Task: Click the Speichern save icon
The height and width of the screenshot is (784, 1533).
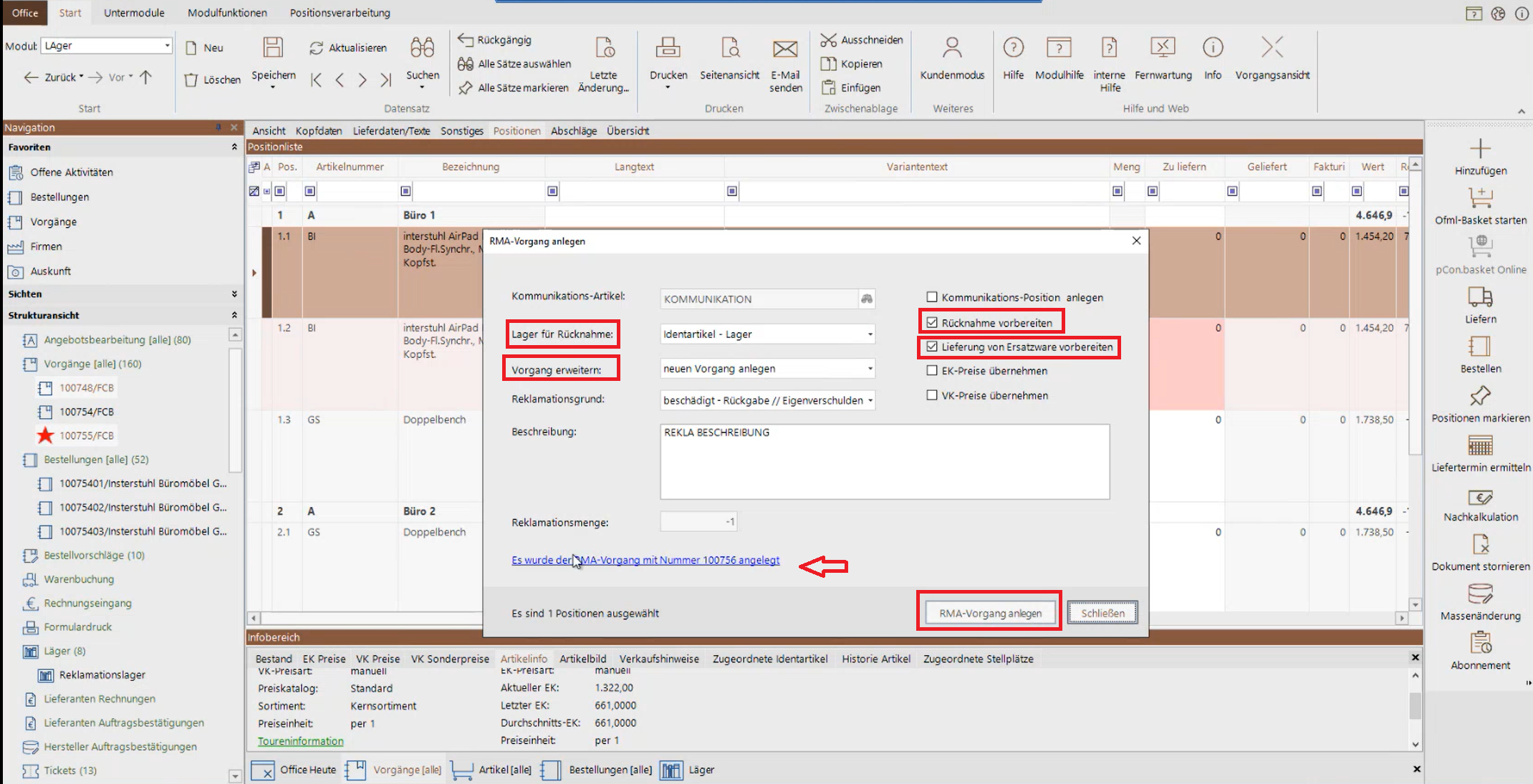Action: coord(273,49)
